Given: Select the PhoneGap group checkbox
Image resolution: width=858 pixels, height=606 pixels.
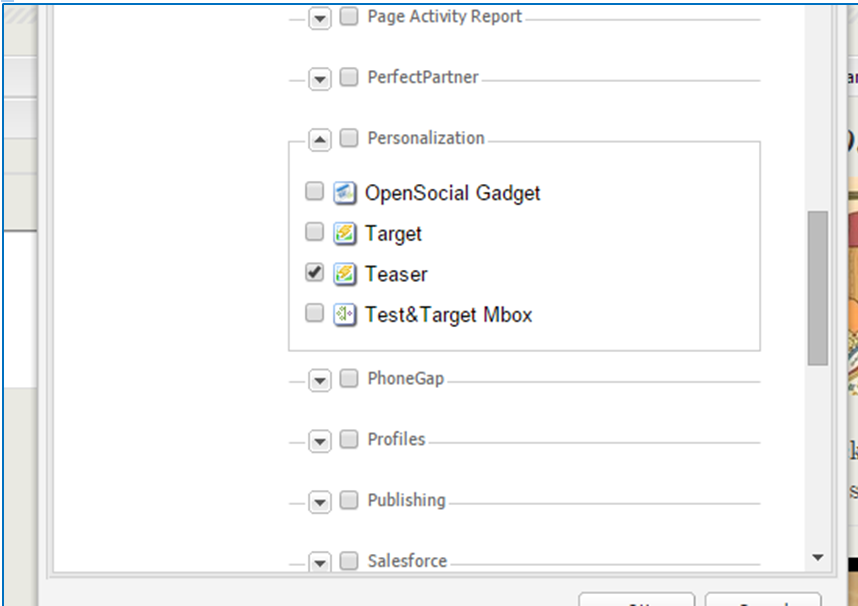Looking at the screenshot, I should (348, 378).
